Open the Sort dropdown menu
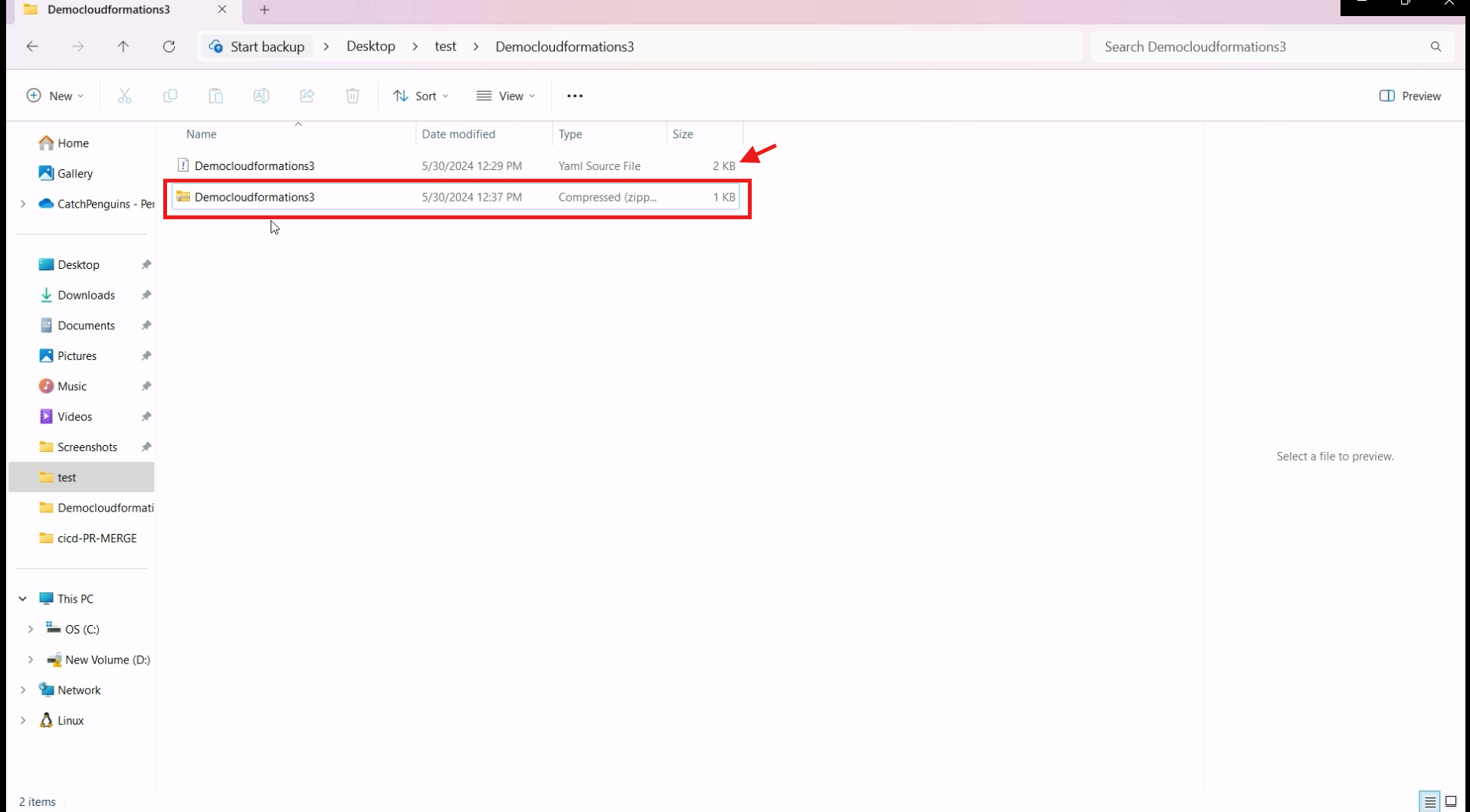The width and height of the screenshot is (1470, 812). point(421,96)
